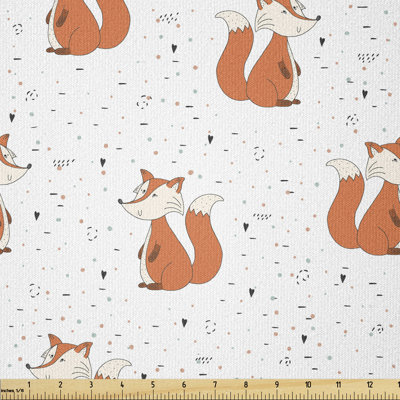
Task: Click the number 10 on the ruler
Action: click(x=308, y=385)
